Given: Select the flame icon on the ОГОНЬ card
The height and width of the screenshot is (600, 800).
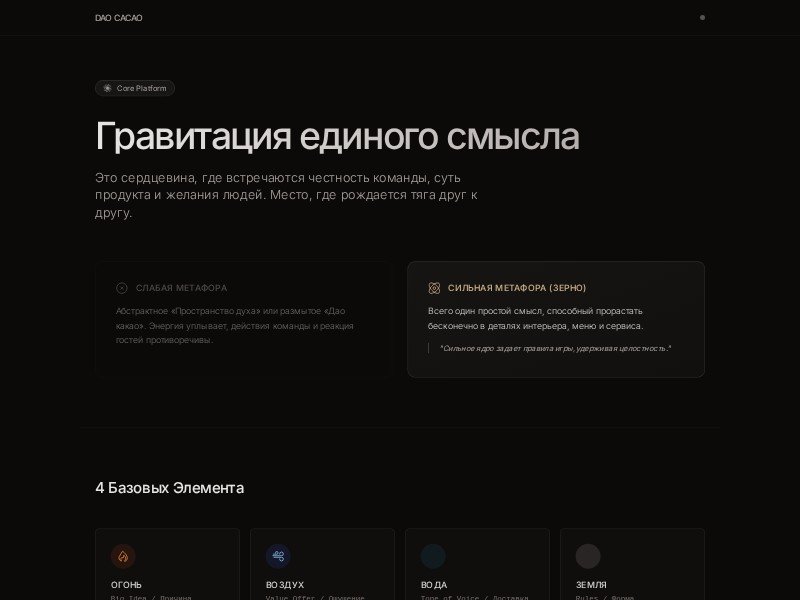Looking at the screenshot, I should 123,556.
